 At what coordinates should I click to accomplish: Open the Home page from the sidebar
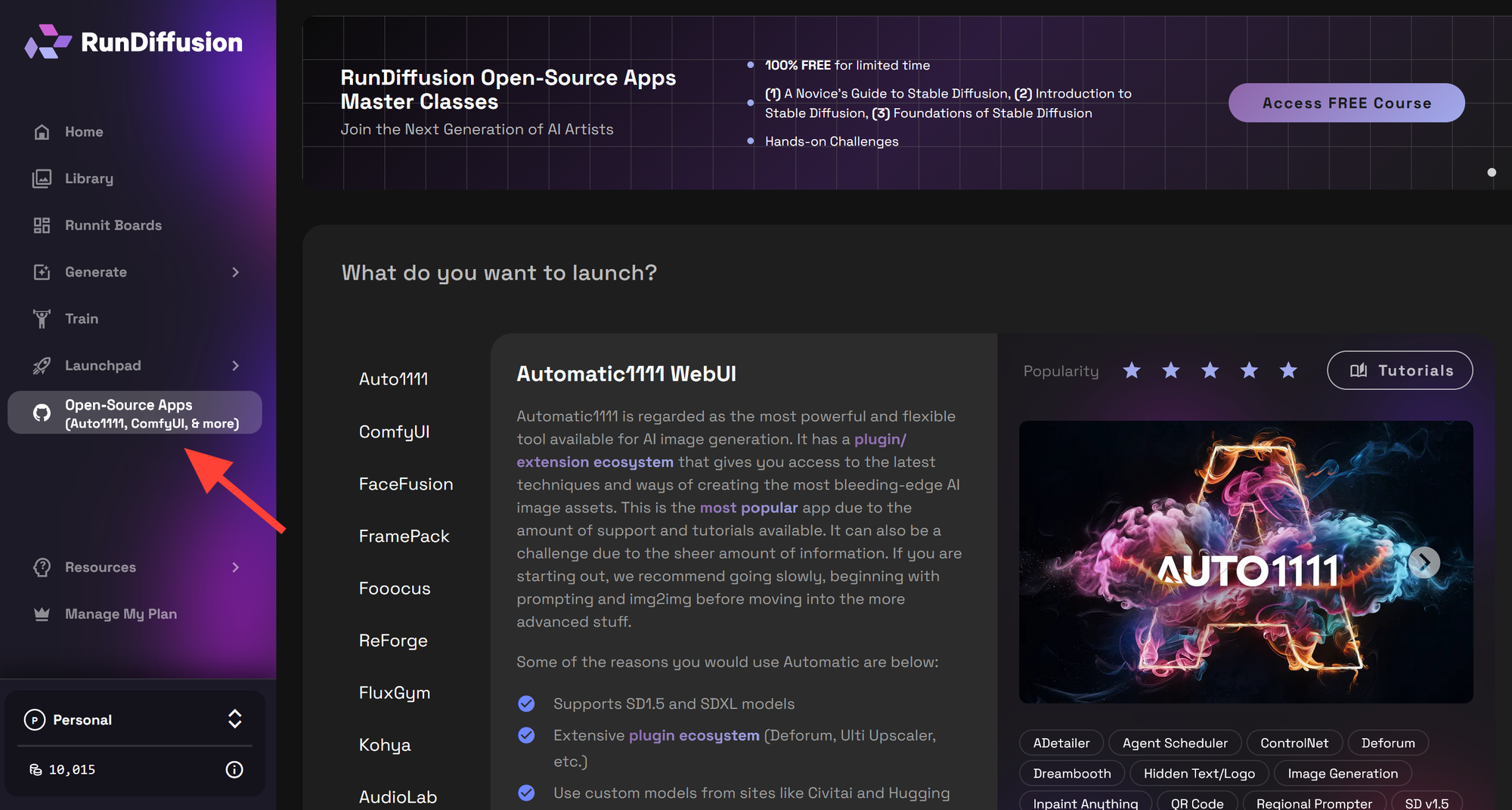click(83, 131)
